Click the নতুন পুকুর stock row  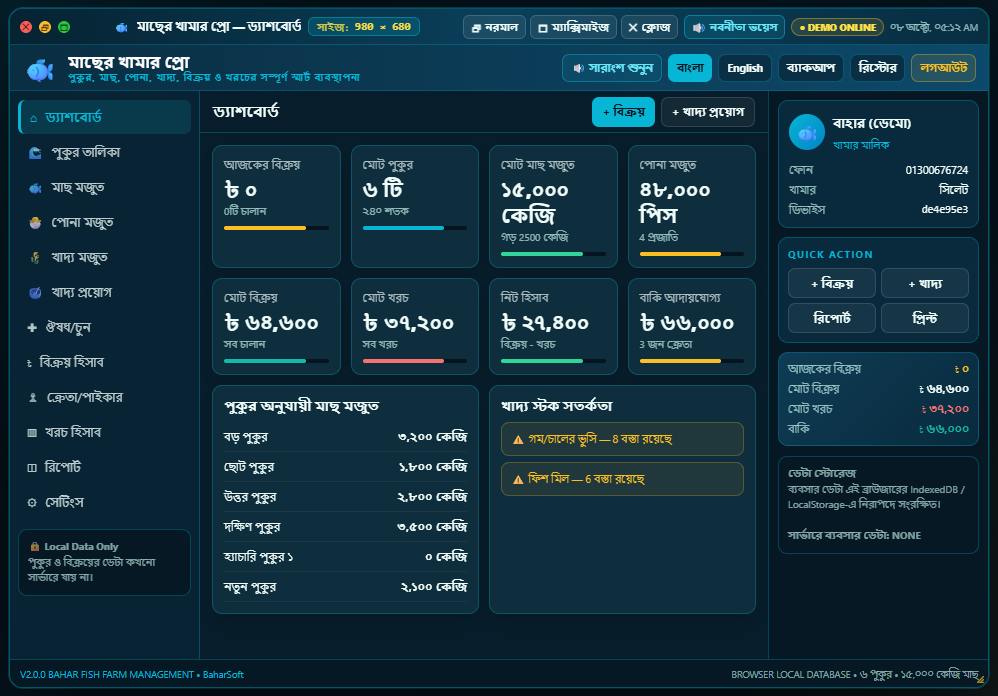coord(346,587)
